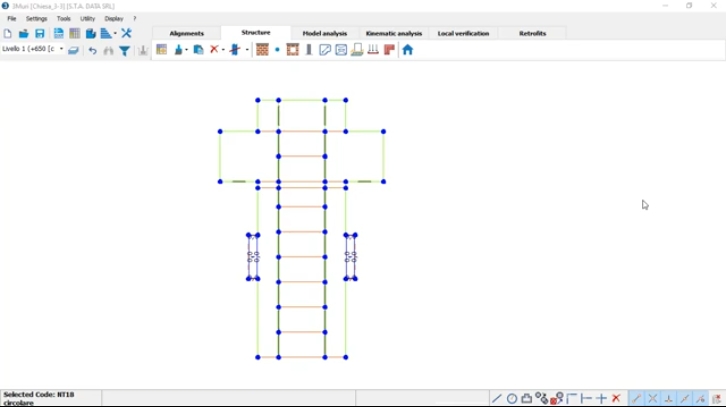Open the Tools menu

tap(63, 19)
